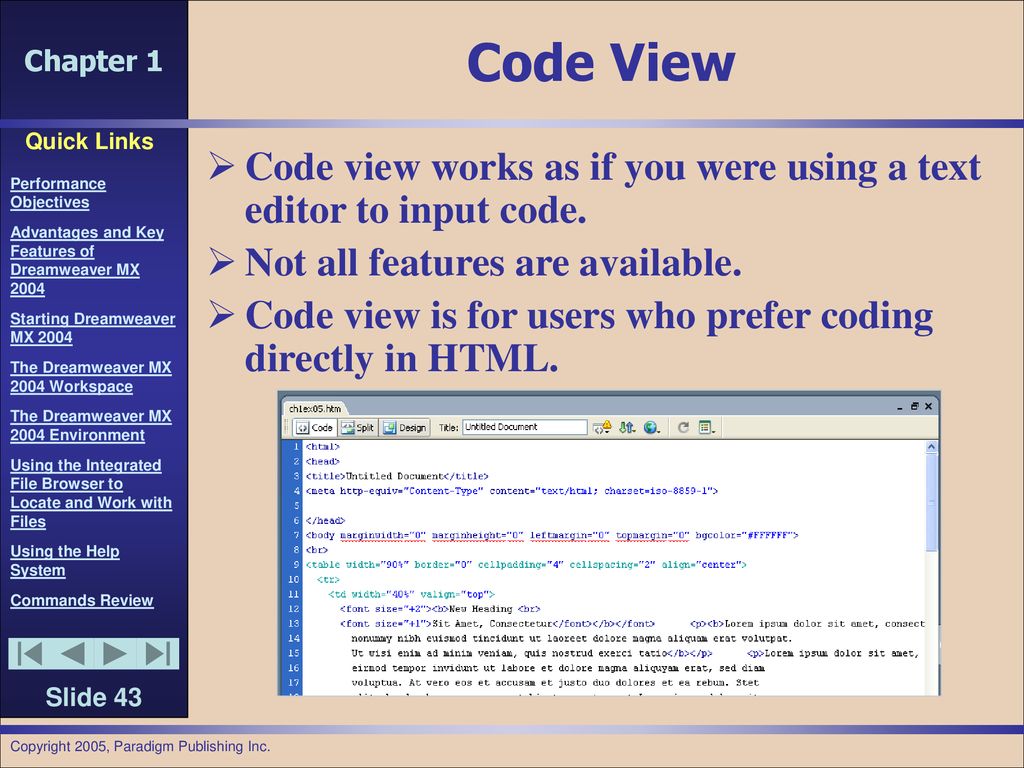Open the File Management arrows icon

pyautogui.click(x=627, y=428)
